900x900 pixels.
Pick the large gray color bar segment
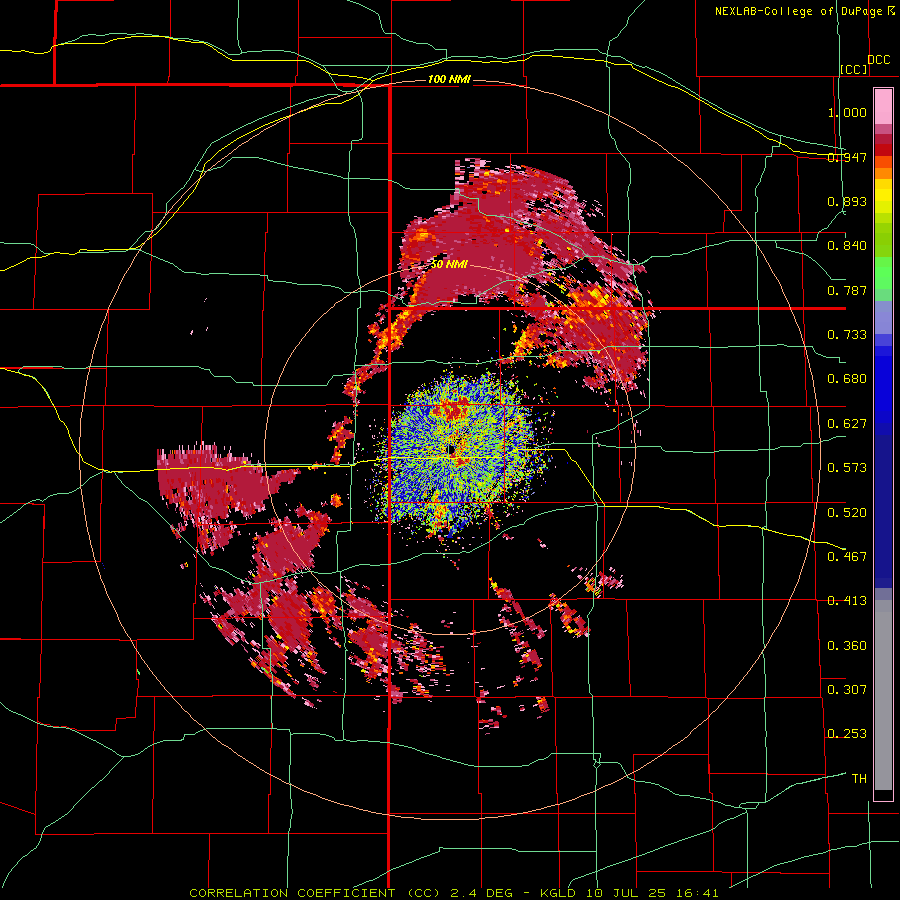tap(883, 695)
